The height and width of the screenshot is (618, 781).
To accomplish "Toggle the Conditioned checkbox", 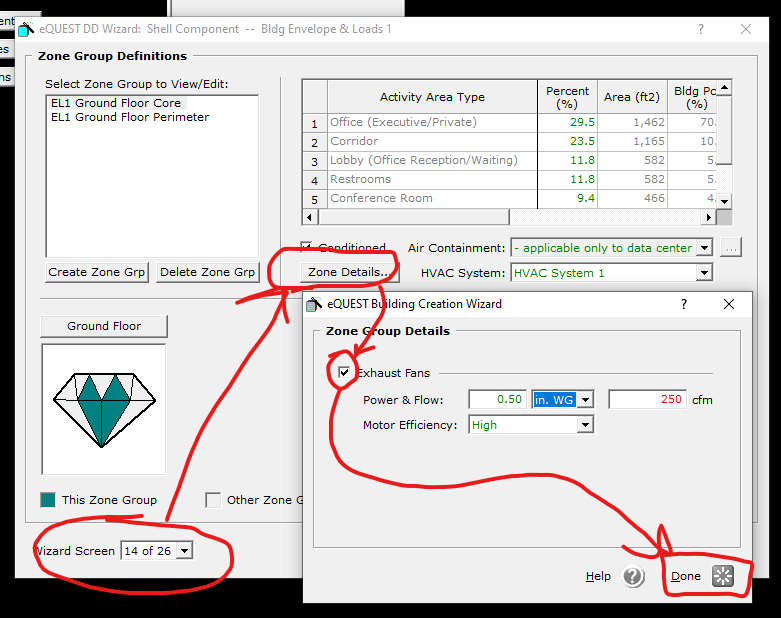I will click(306, 247).
